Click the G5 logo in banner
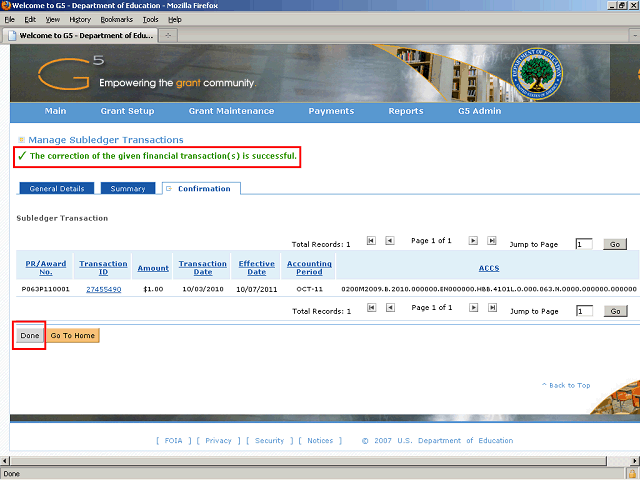Viewport: 640px width, 480px height. pos(71,73)
